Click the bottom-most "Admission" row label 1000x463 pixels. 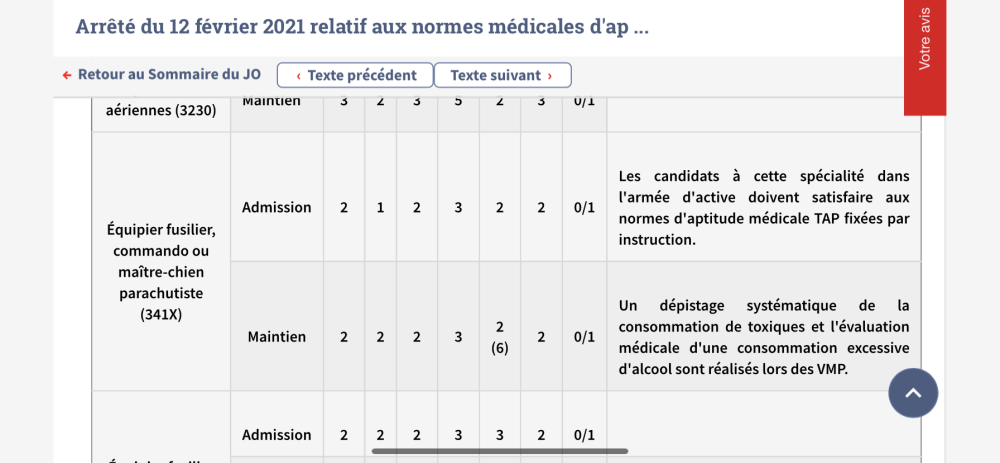(277, 434)
